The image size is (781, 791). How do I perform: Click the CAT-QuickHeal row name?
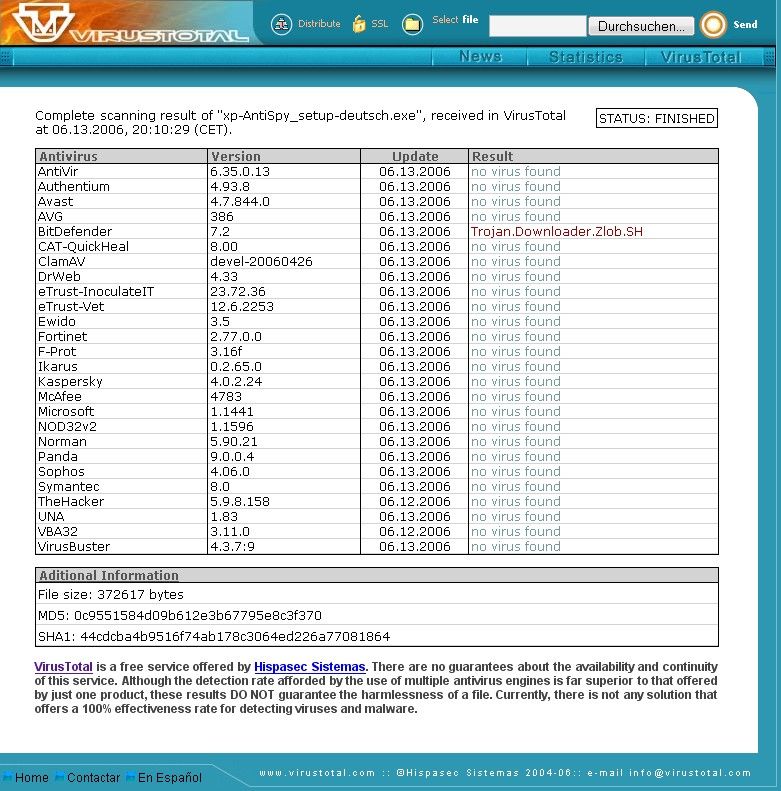83,247
